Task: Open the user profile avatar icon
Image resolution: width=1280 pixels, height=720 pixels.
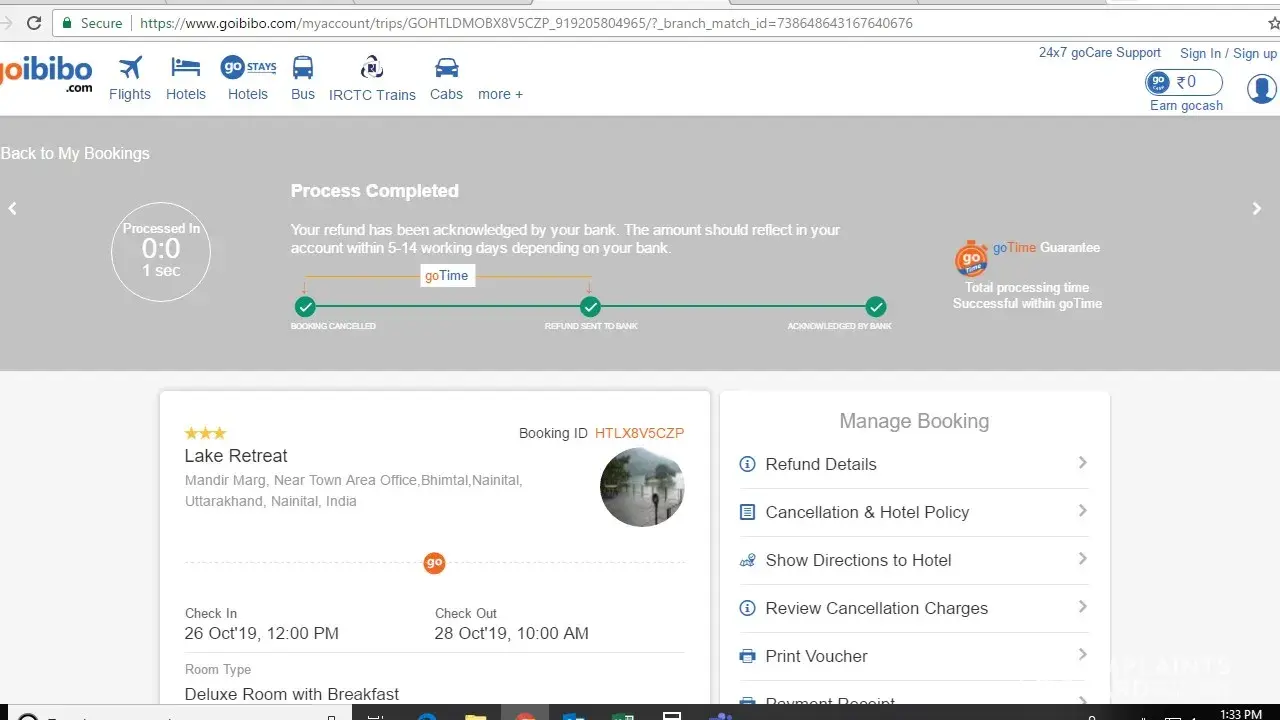Action: (1261, 89)
